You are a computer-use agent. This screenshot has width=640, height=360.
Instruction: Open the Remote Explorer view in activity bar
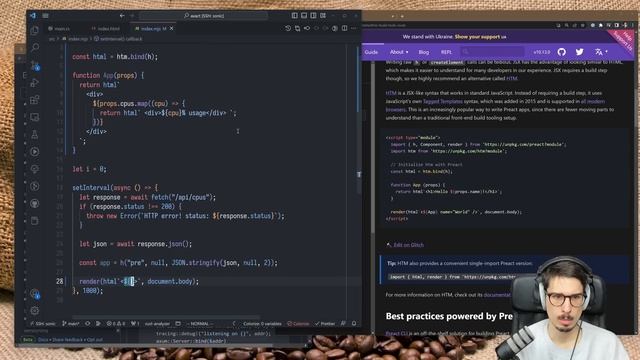click(x=35, y=117)
